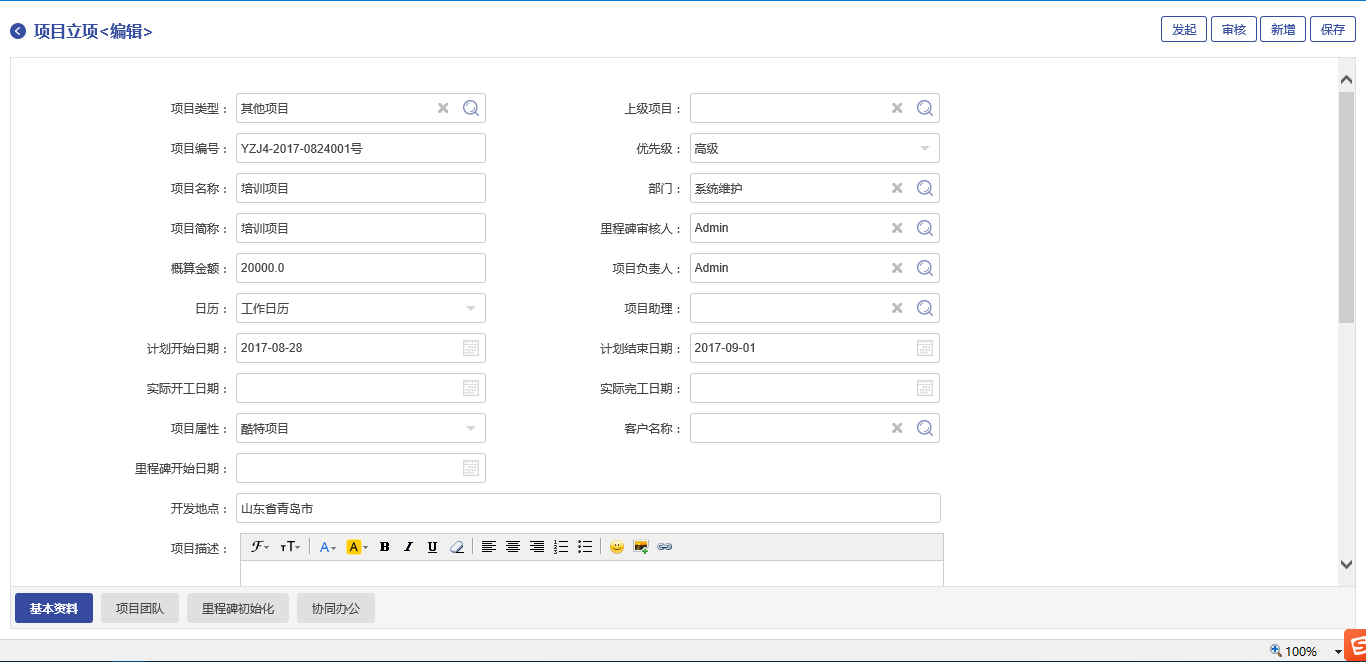
Task: Expand the 优先级 dropdown
Action: point(925,148)
